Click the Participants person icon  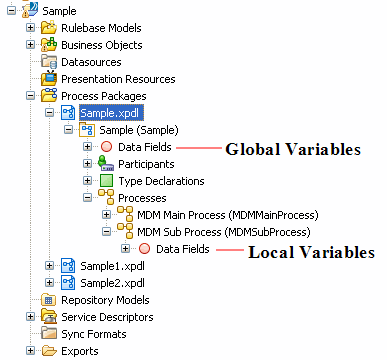click(106, 163)
